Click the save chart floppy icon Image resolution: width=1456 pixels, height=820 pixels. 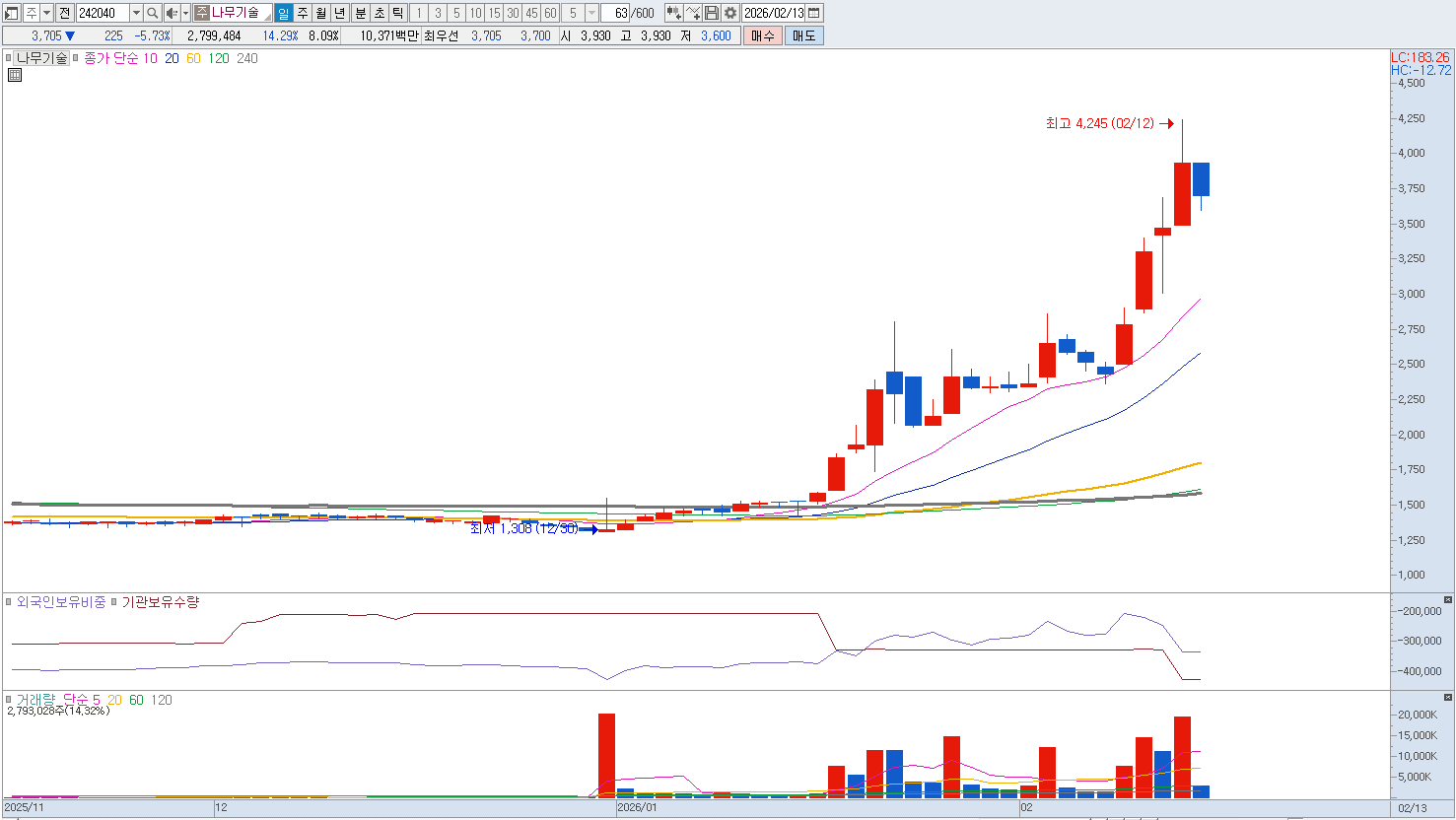(x=712, y=13)
